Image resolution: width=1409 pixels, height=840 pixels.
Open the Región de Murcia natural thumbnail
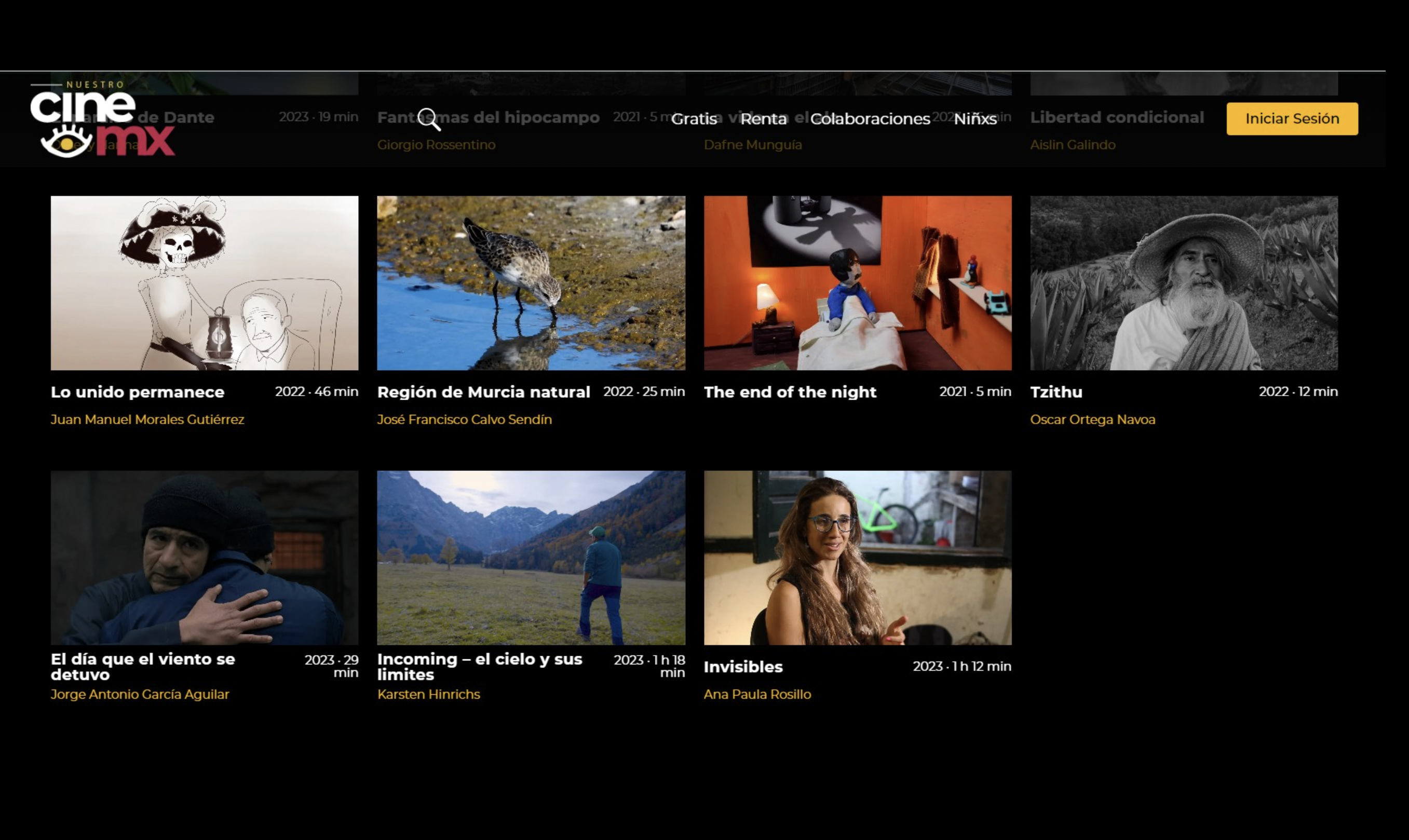tap(531, 283)
